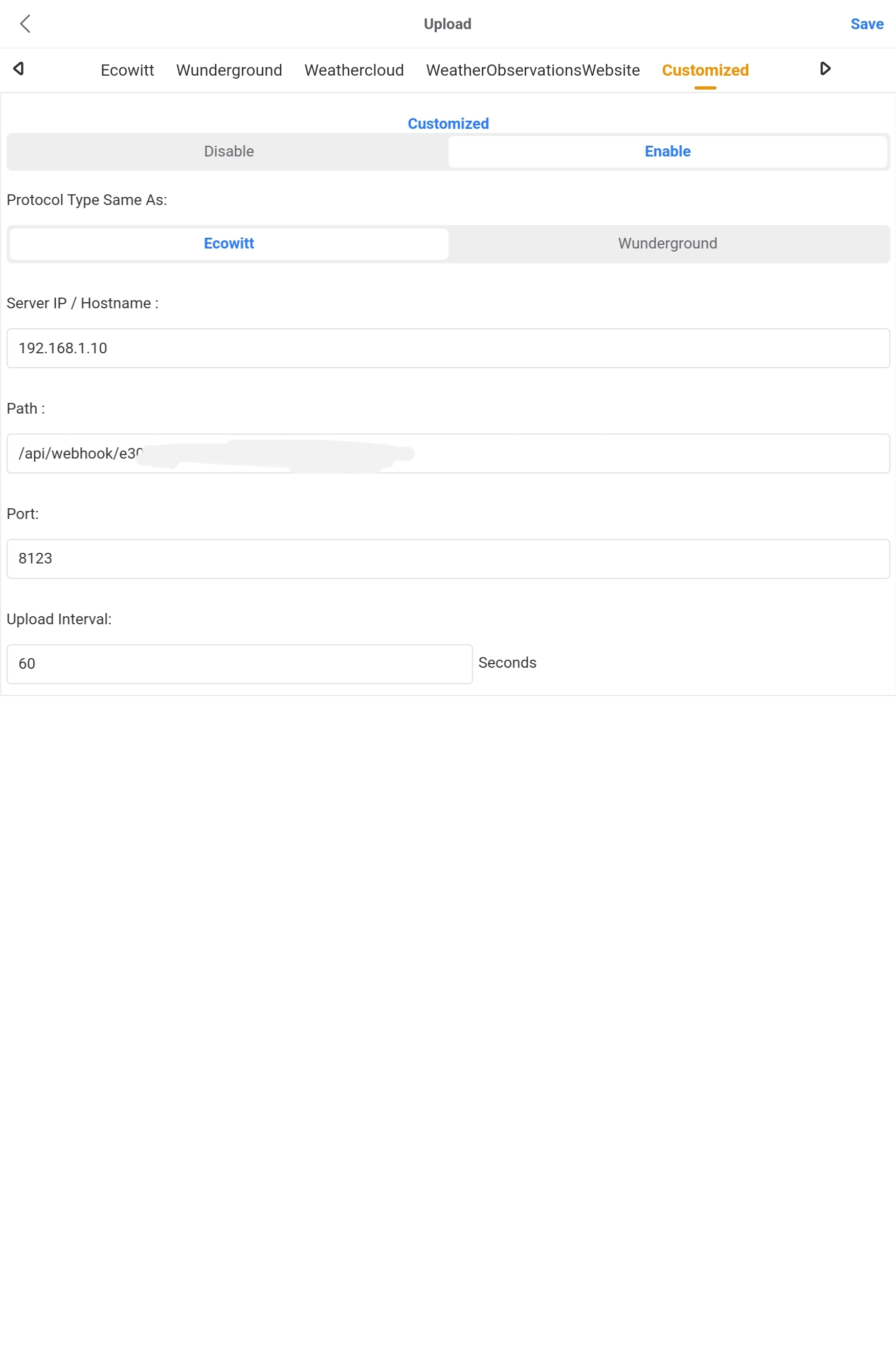Click the 'Upload' page title
This screenshot has width=896, height=1354.
(447, 24)
